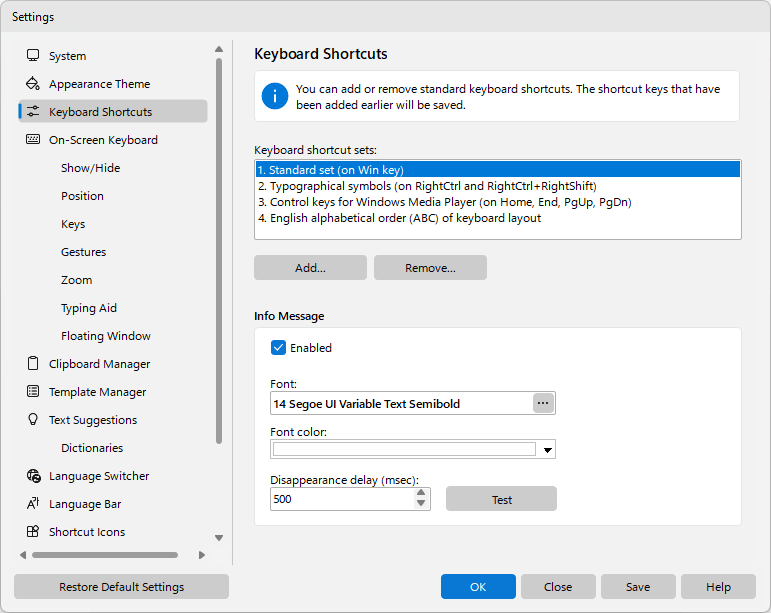
Task: Open the Font color dropdown arrow
Action: [547, 450]
